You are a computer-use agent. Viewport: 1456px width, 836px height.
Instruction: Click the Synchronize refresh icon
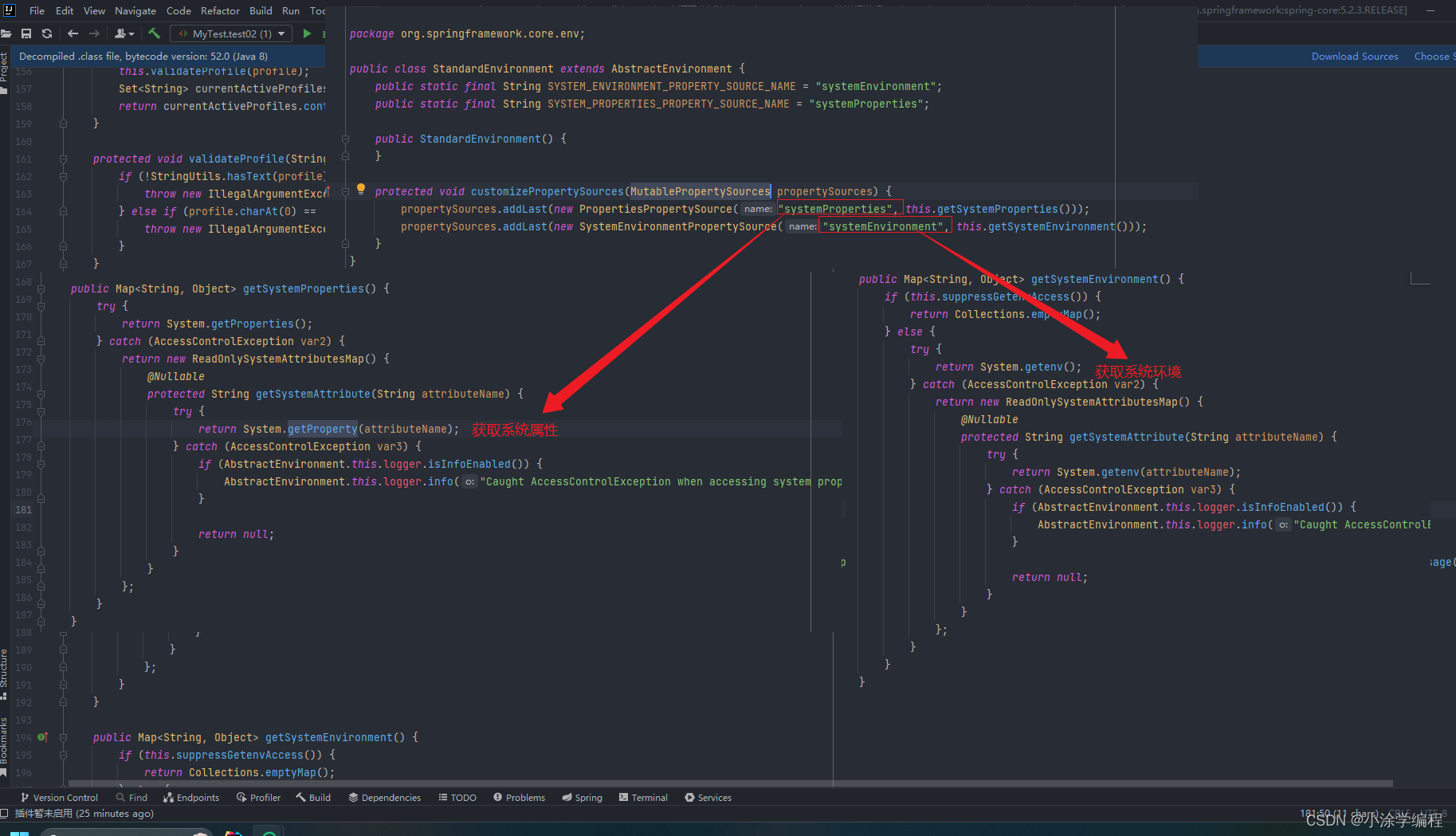point(47,33)
